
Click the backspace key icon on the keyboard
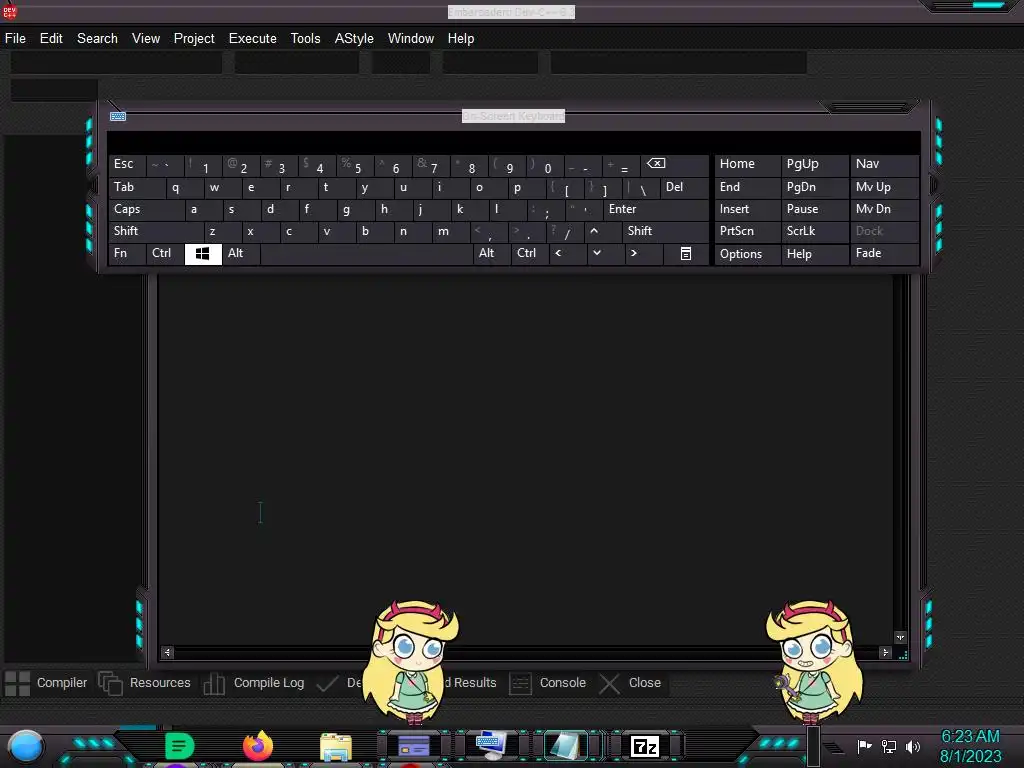[x=656, y=164]
